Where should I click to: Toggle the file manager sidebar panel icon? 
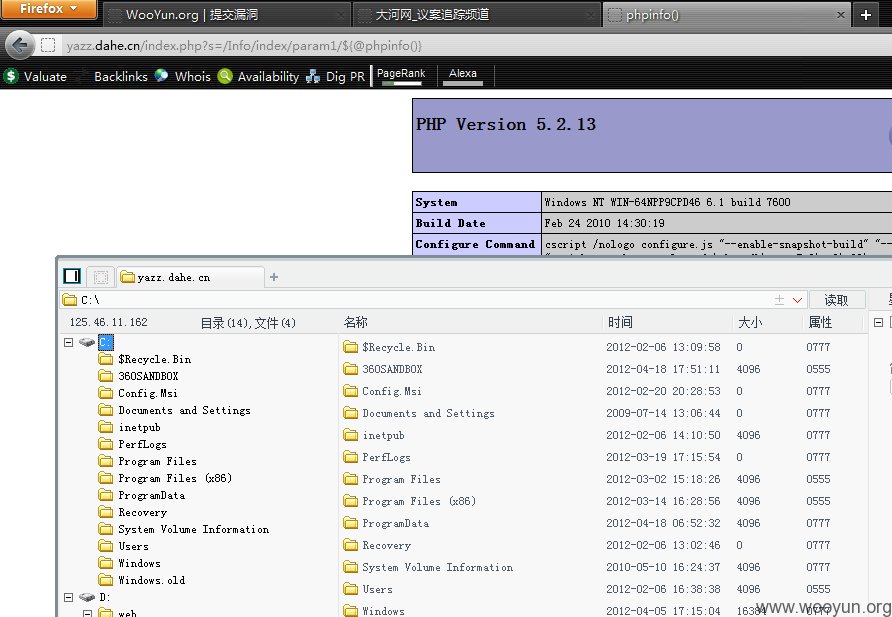click(x=72, y=276)
